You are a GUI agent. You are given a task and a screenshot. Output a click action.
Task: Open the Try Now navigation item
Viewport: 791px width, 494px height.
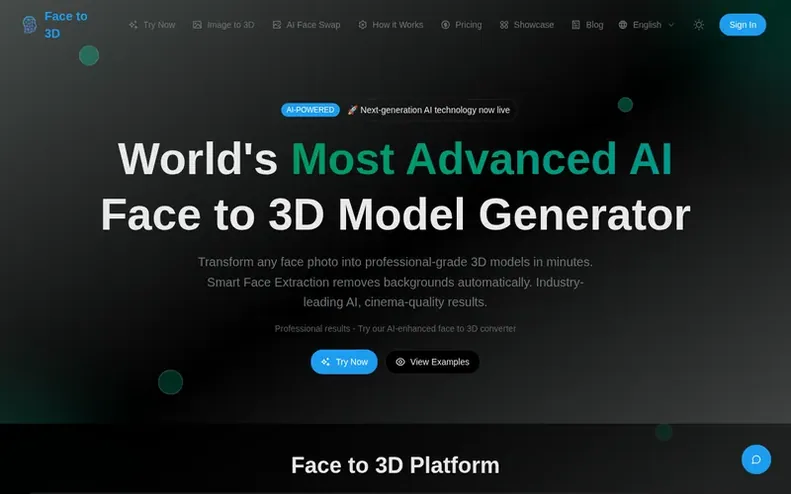[x=152, y=25]
